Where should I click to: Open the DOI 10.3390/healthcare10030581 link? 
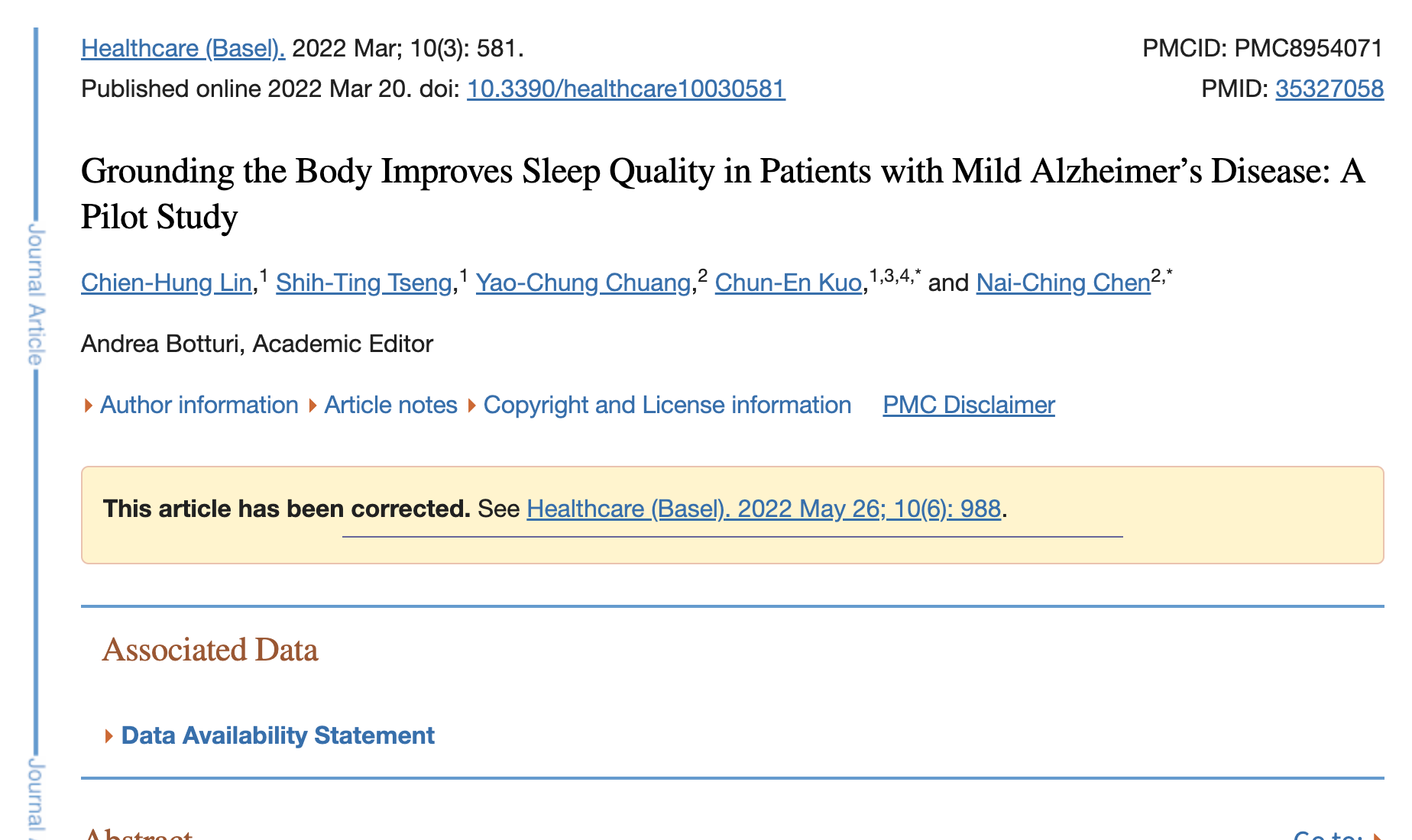[626, 89]
